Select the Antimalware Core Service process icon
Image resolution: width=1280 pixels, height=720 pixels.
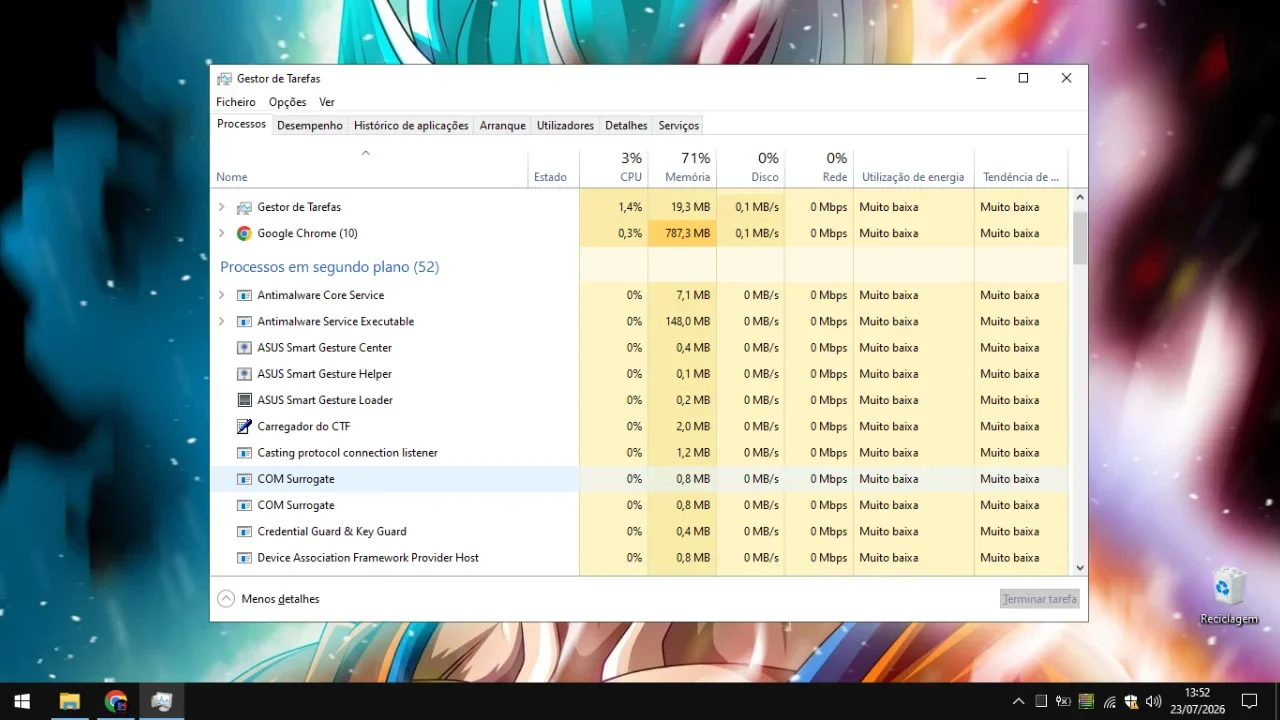[244, 295]
